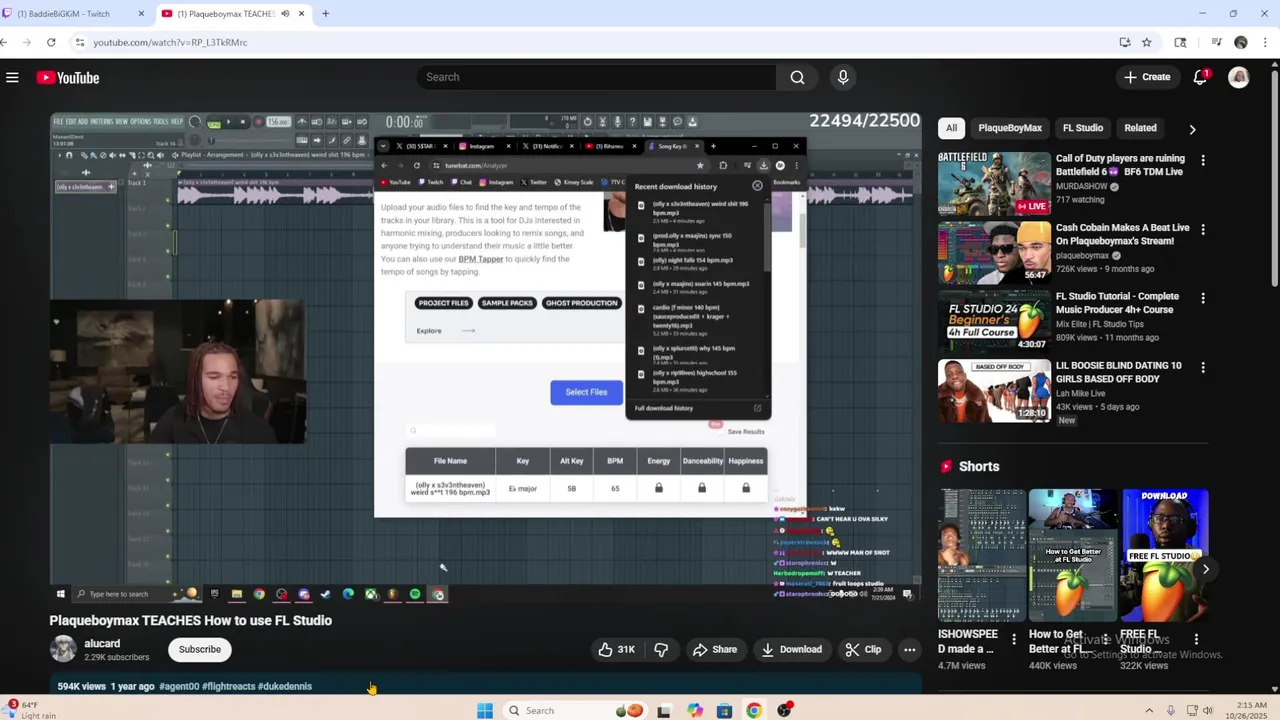This screenshot has height=720, width=1280.
Task: Reload the page in Chrome
Action: tap(51, 42)
